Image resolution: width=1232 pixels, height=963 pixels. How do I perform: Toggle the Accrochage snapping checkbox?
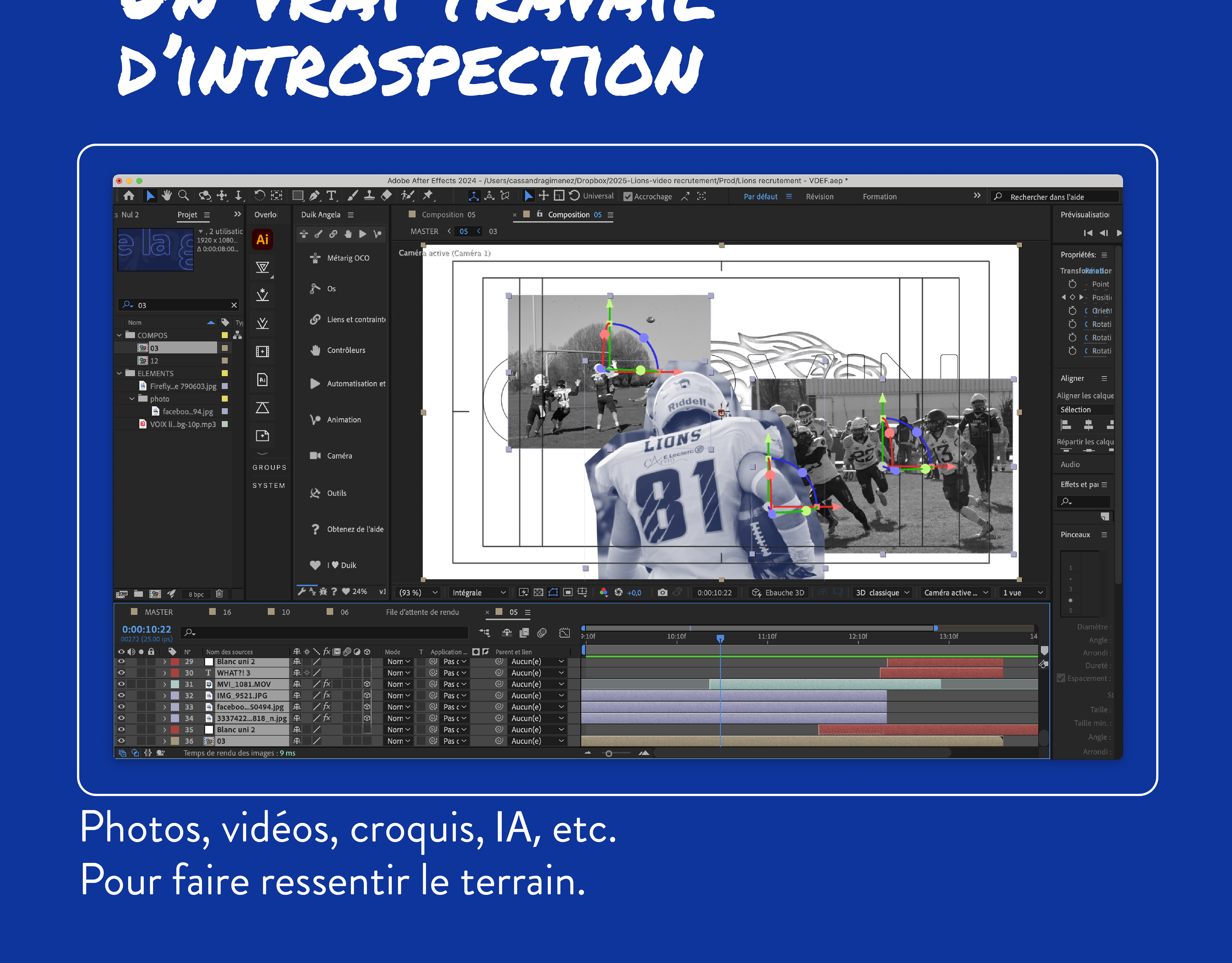click(x=628, y=197)
